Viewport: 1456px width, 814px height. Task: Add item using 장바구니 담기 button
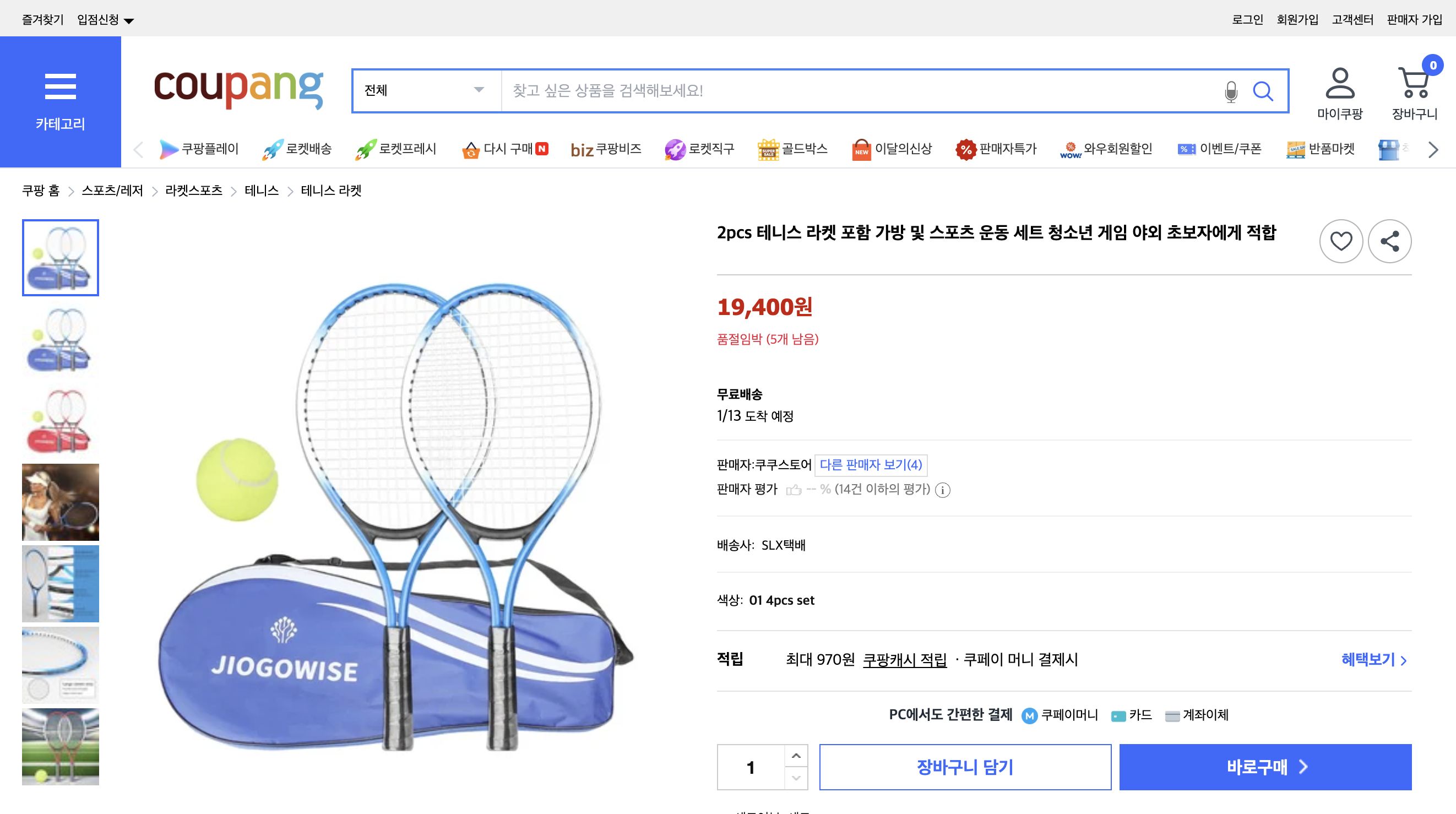pos(965,767)
